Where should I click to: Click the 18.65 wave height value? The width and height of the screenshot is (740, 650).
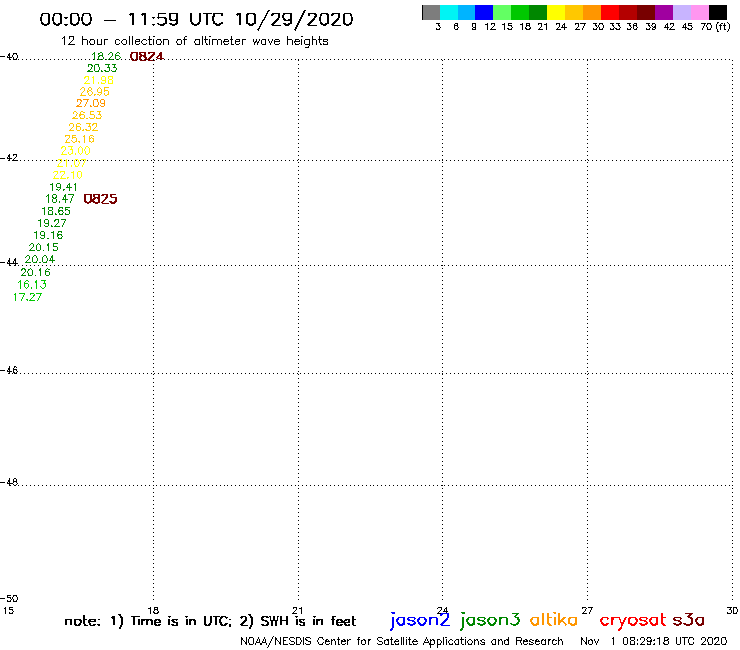pyautogui.click(x=56, y=211)
